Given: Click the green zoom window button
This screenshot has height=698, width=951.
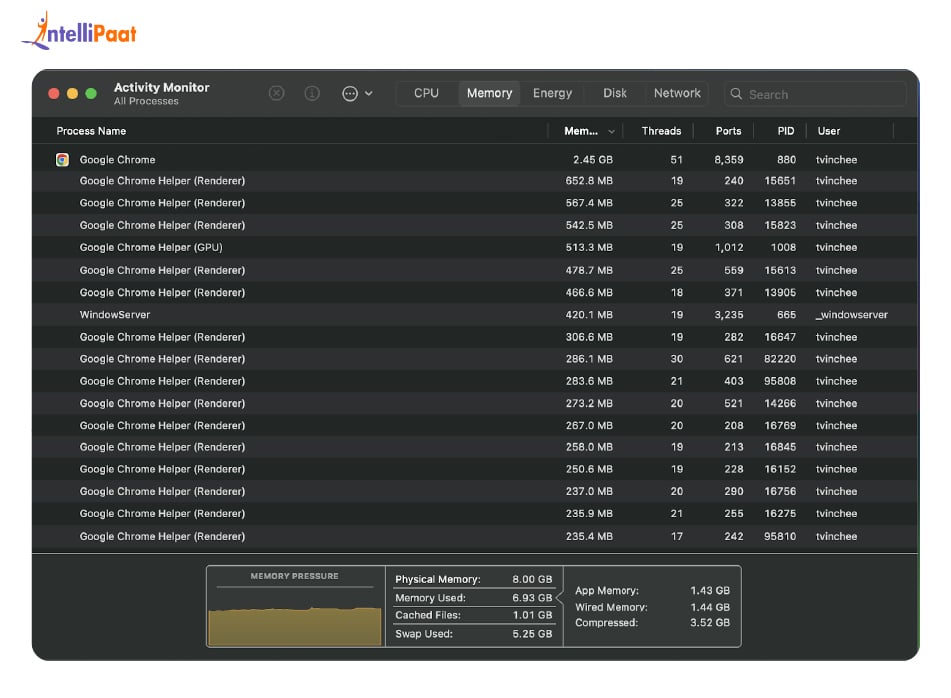Looking at the screenshot, I should tap(91, 93).
